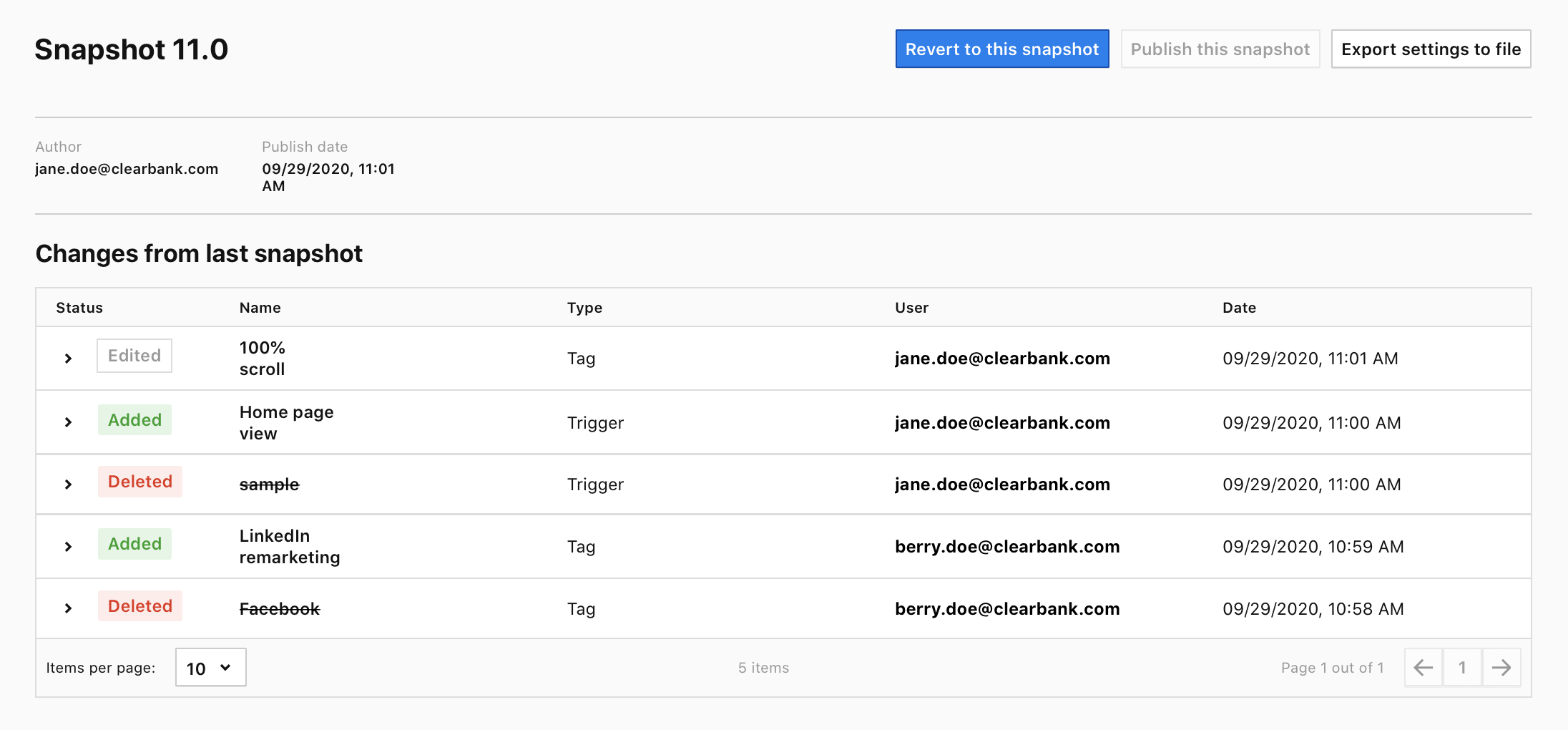The image size is (1568, 730).
Task: Click the page number 1 field
Action: [1462, 668]
